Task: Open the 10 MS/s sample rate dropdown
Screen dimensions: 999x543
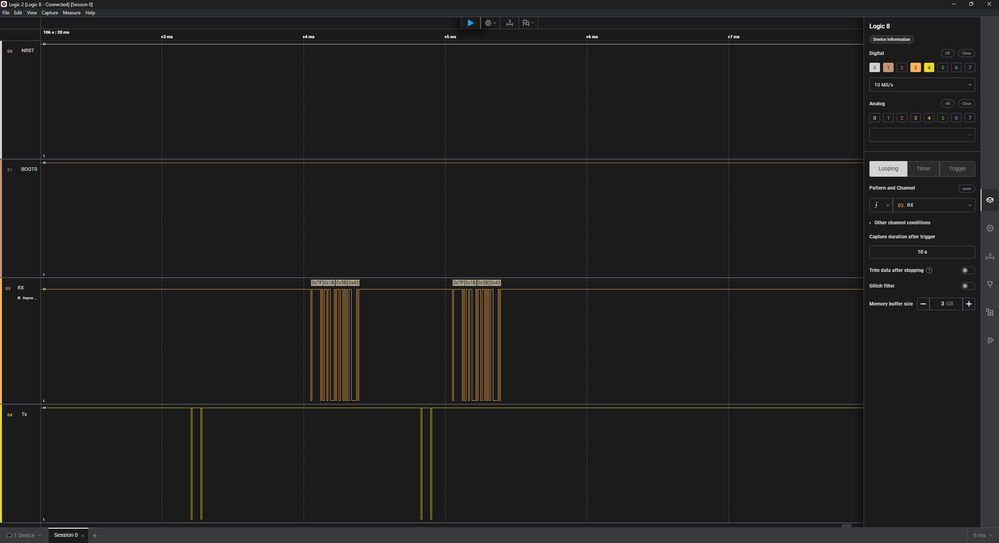Action: pyautogui.click(x=921, y=85)
